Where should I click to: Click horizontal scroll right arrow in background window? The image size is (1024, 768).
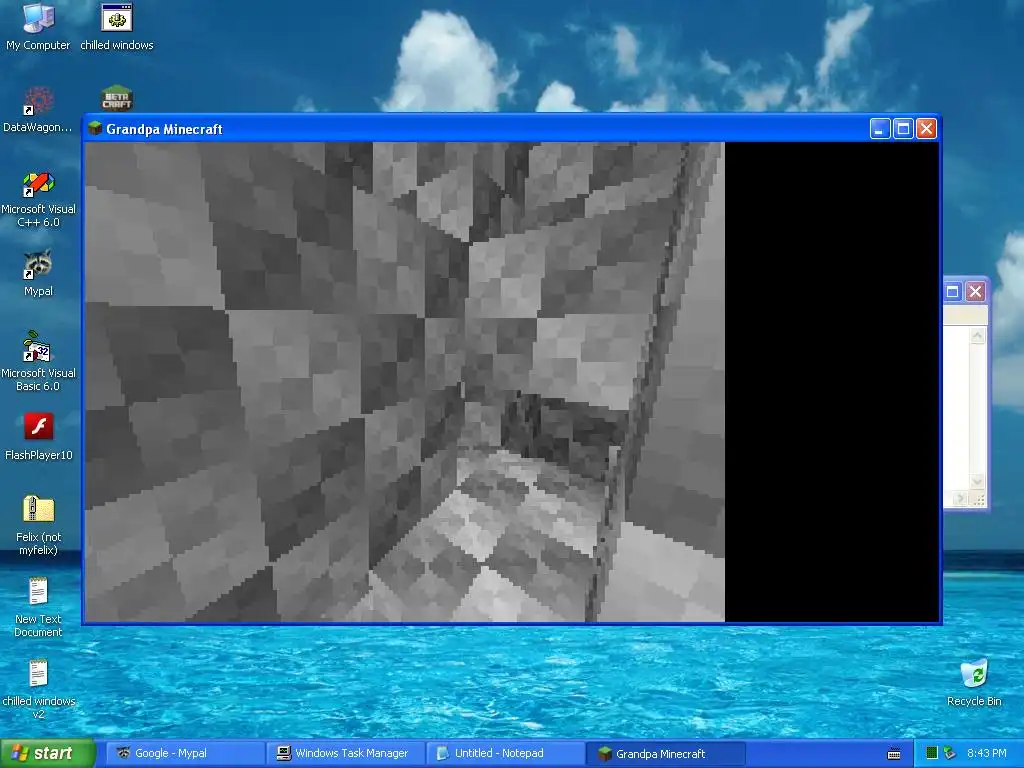point(960,499)
